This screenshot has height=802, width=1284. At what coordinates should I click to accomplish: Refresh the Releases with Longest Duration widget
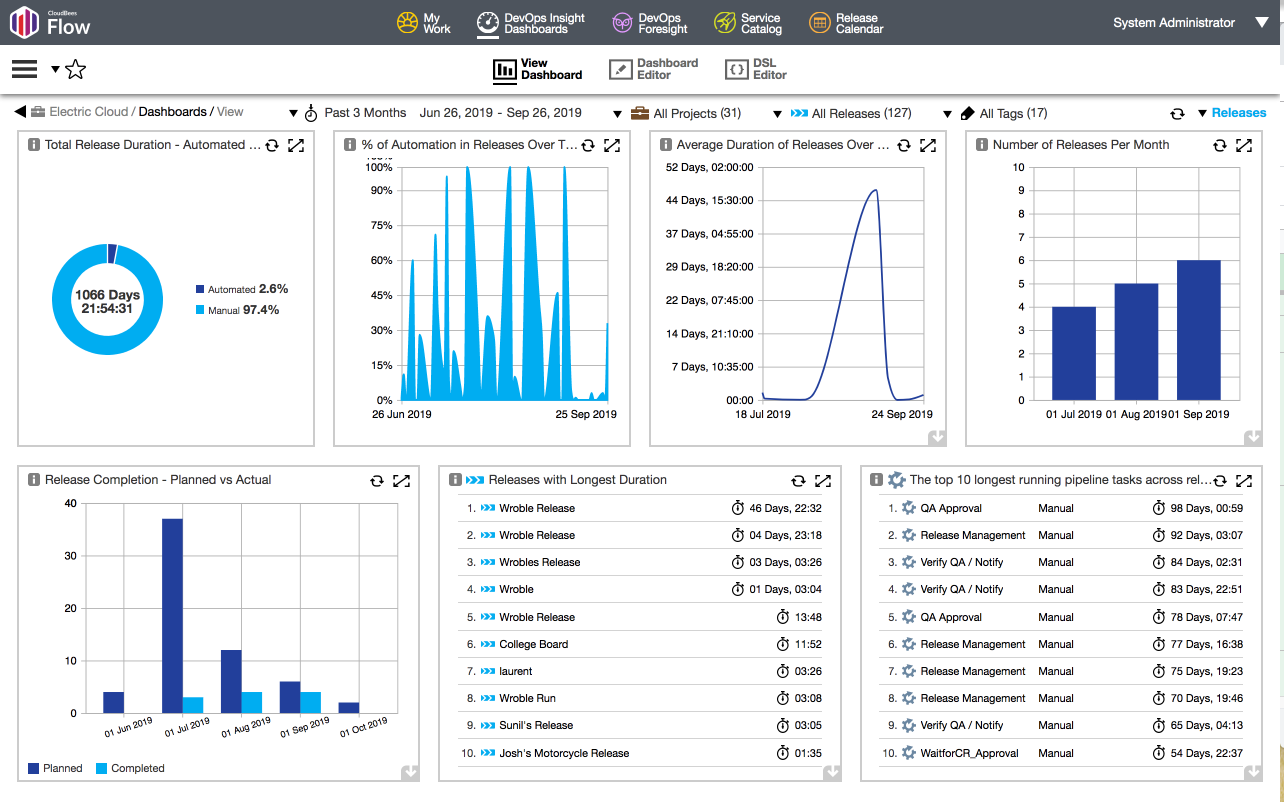pyautogui.click(x=798, y=480)
